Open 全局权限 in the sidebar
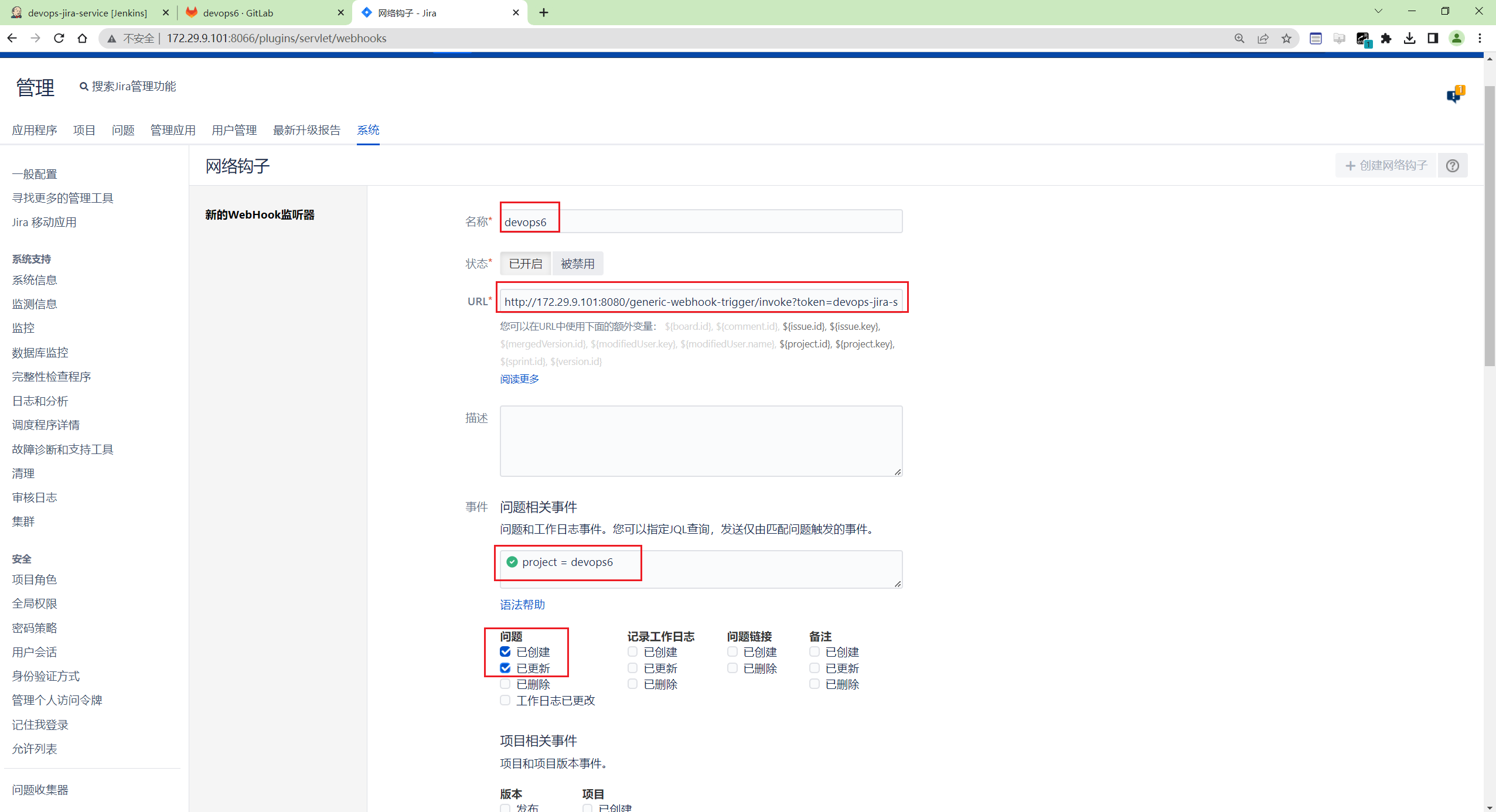This screenshot has width=1496, height=812. [x=35, y=603]
